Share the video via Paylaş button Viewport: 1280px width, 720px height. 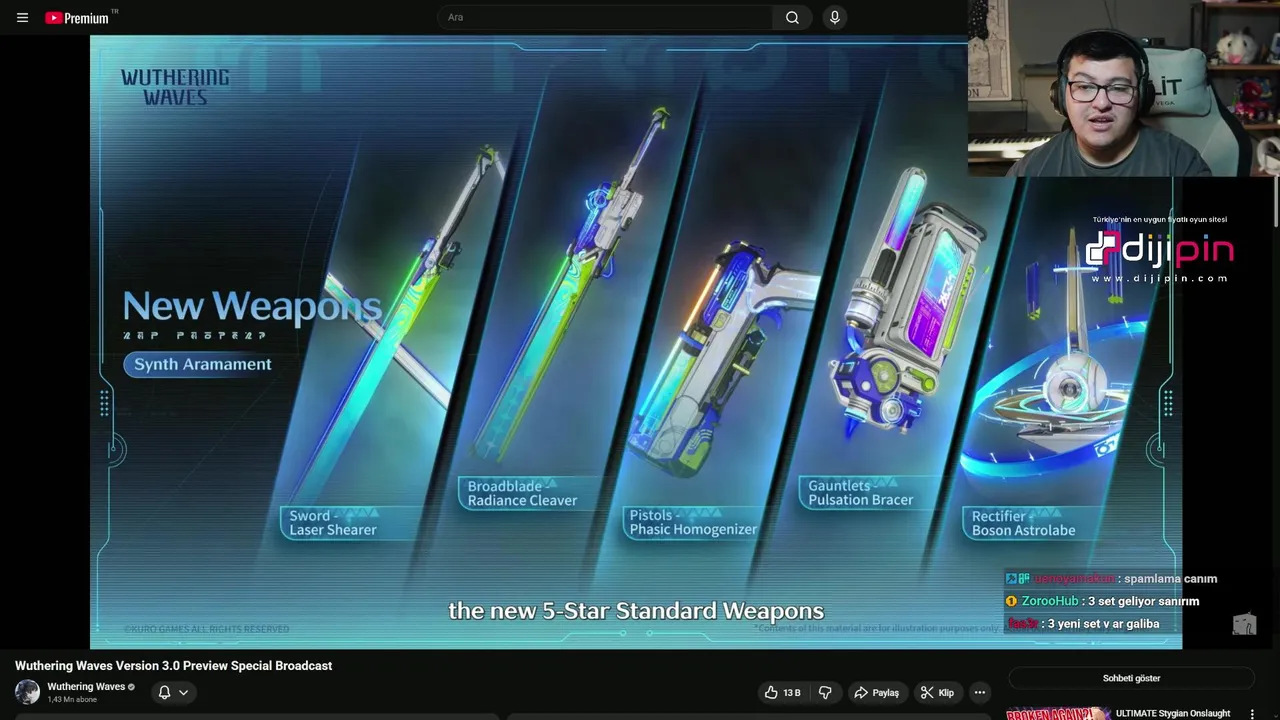coord(877,692)
